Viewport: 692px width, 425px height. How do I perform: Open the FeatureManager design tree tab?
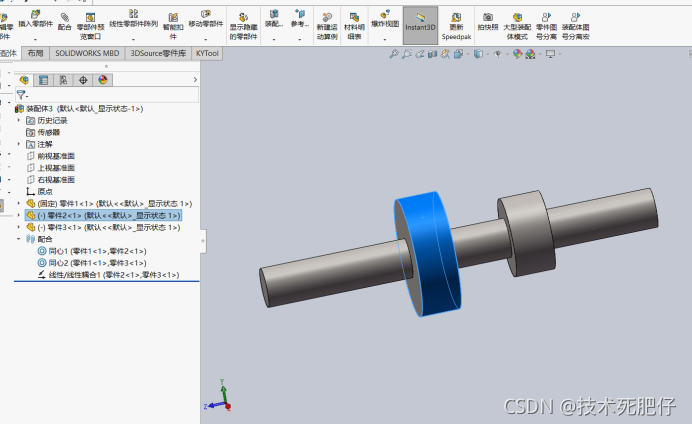point(24,80)
